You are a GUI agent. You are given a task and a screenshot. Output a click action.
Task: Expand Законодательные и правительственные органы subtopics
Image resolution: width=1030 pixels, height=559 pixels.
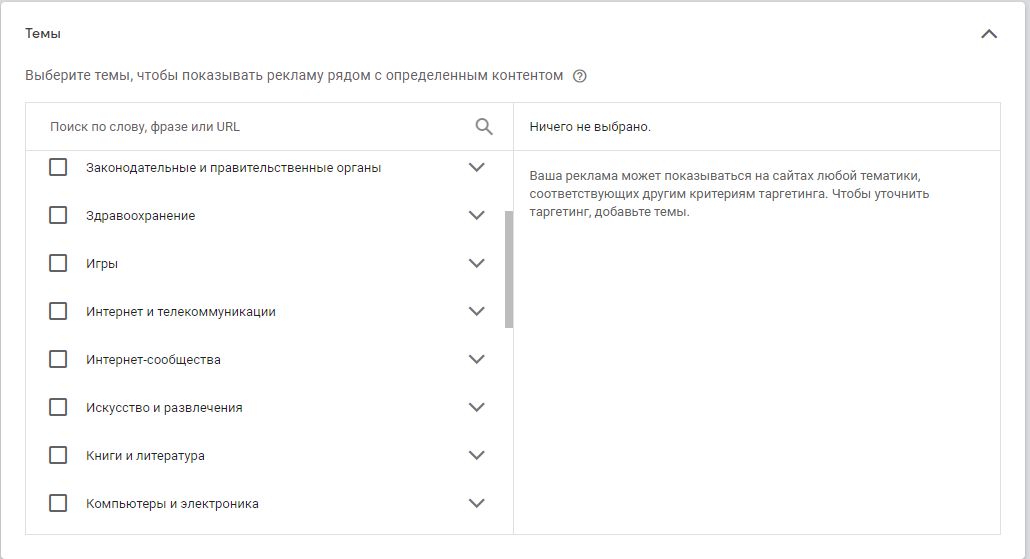tap(476, 168)
